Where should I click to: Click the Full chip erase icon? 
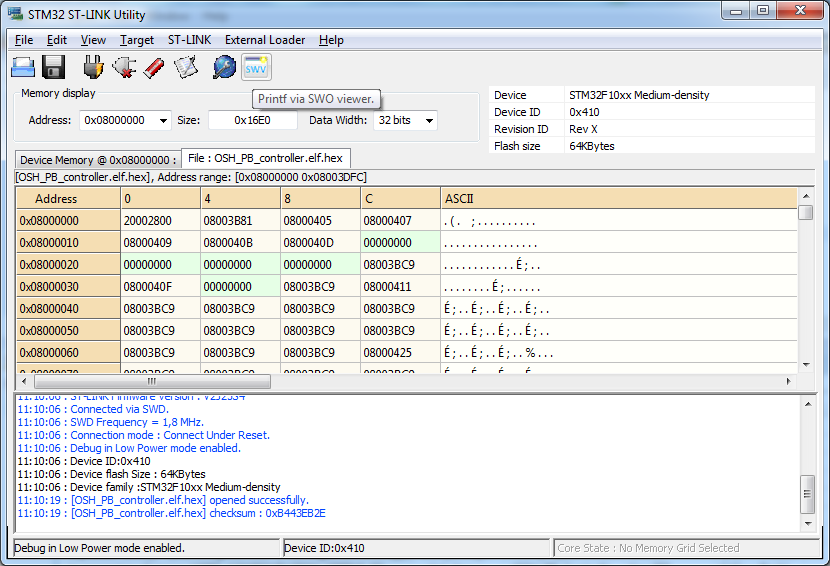(x=154, y=67)
